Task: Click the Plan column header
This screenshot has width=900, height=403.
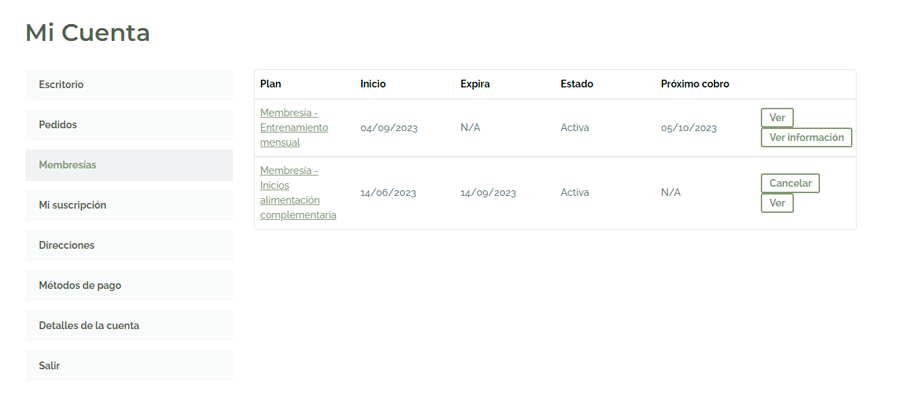Action: pyautogui.click(x=270, y=84)
